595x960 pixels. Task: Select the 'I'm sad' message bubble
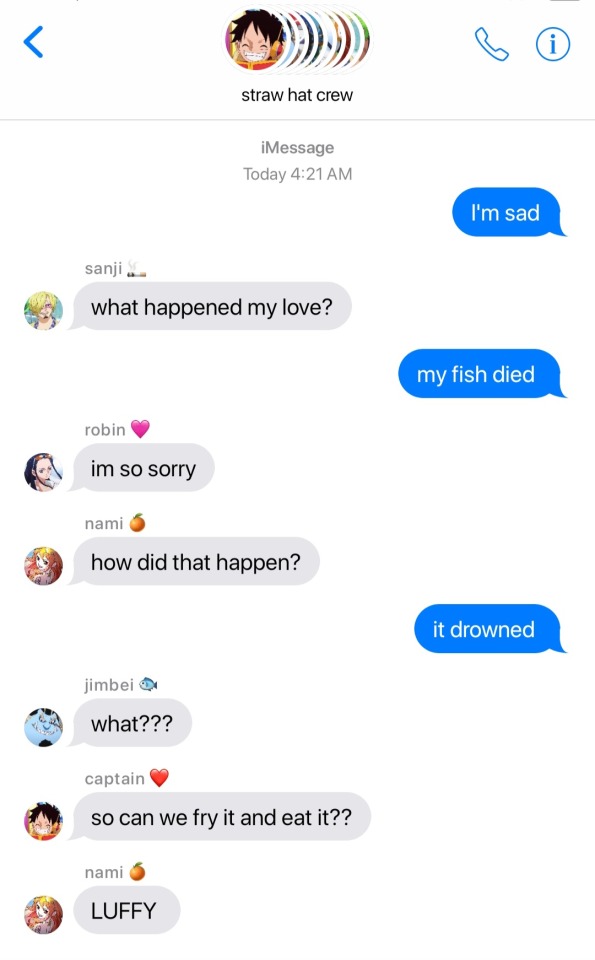tap(507, 212)
